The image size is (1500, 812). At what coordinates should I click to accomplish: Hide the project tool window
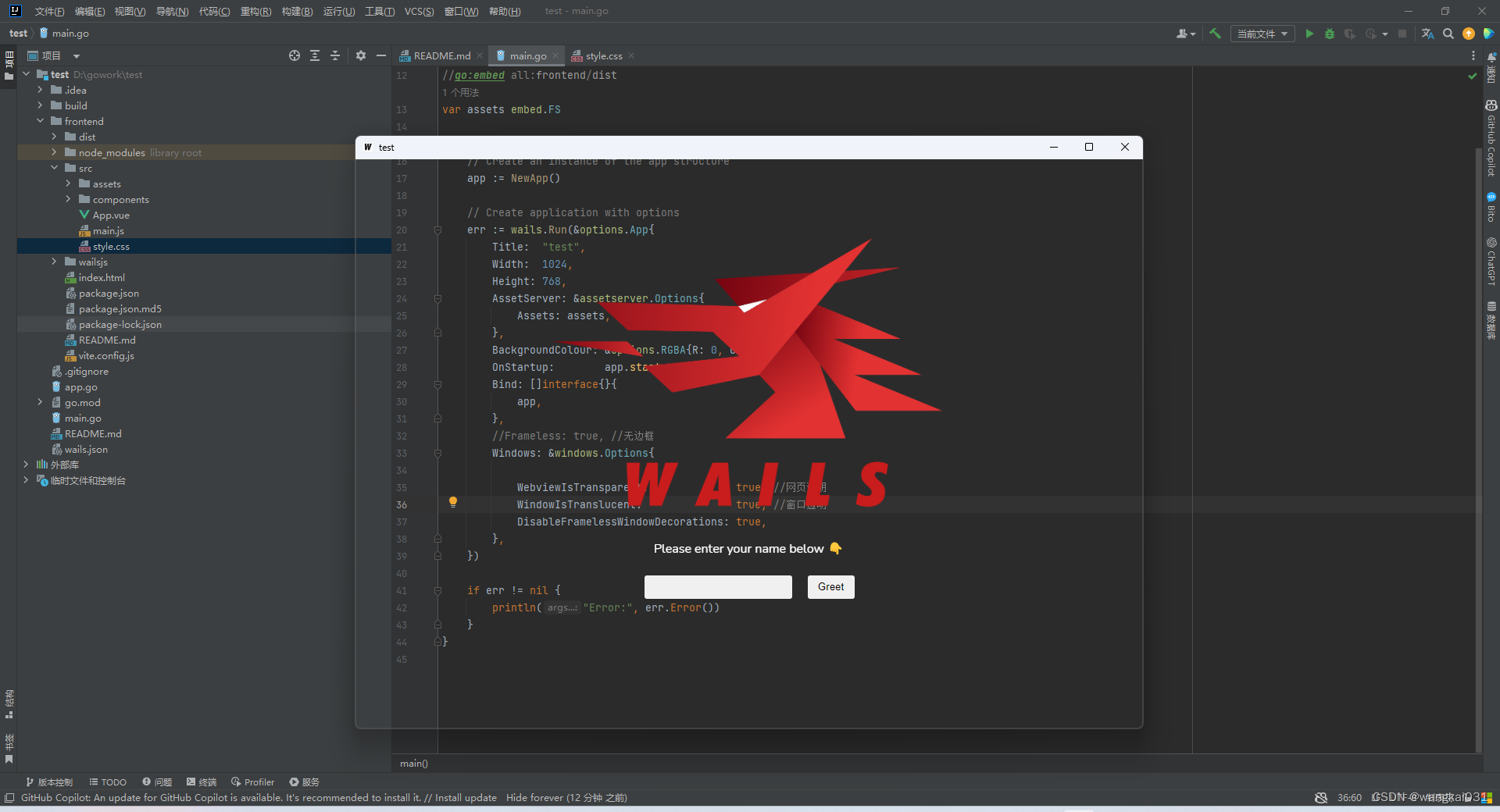point(381,55)
